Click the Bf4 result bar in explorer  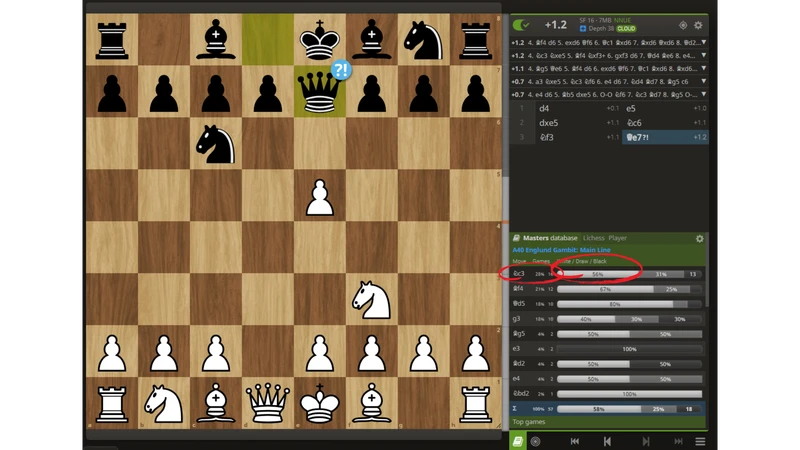point(630,289)
